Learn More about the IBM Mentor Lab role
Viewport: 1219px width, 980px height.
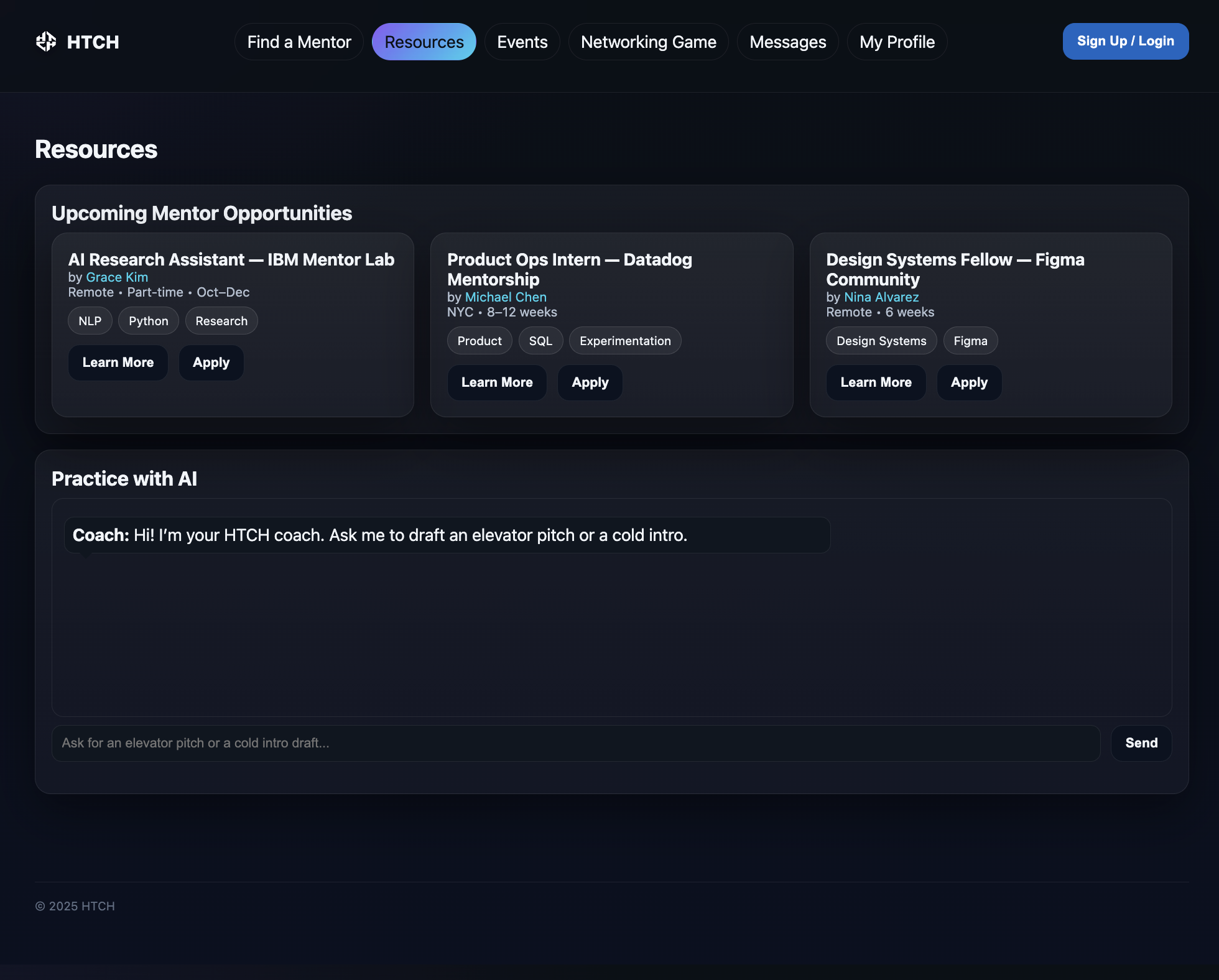[118, 363]
